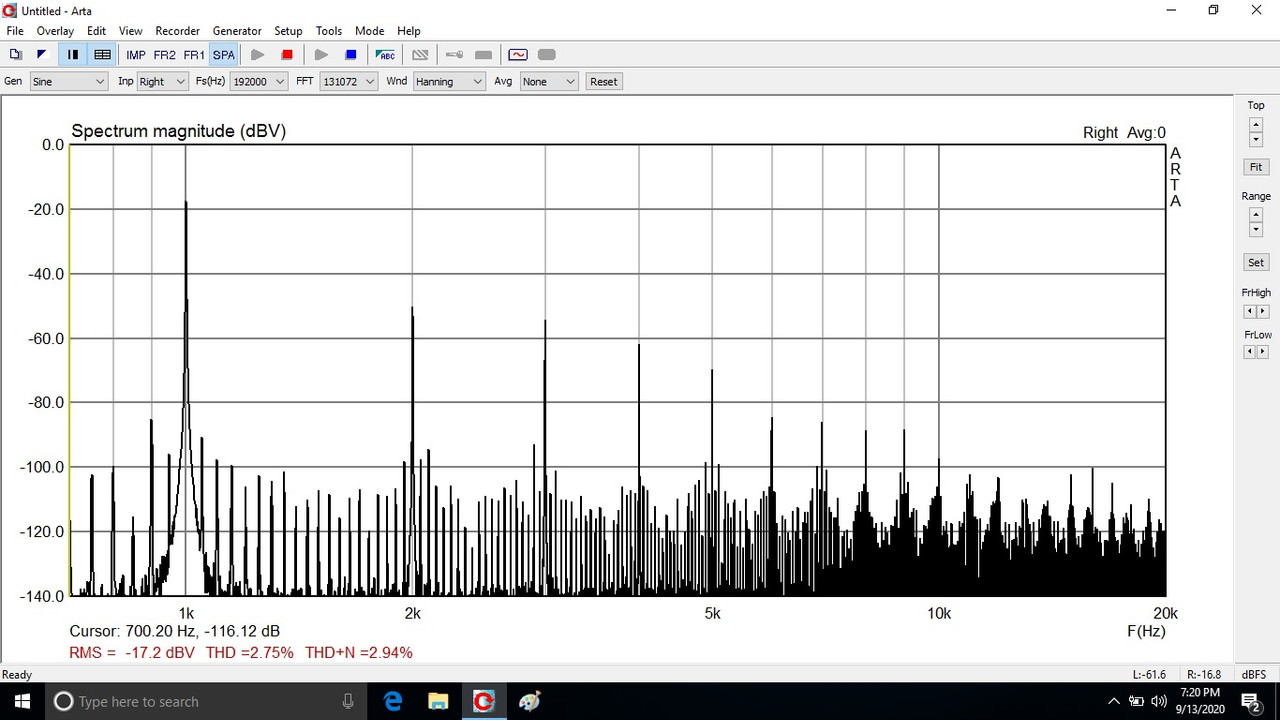
Task: Click the black-and-white color scheme icon
Action: (42, 55)
